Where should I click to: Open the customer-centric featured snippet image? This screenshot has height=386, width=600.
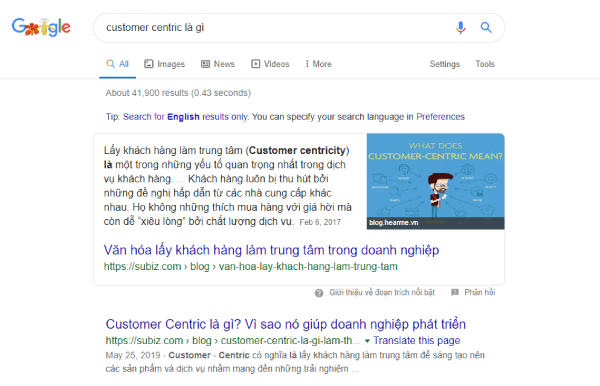(x=435, y=181)
